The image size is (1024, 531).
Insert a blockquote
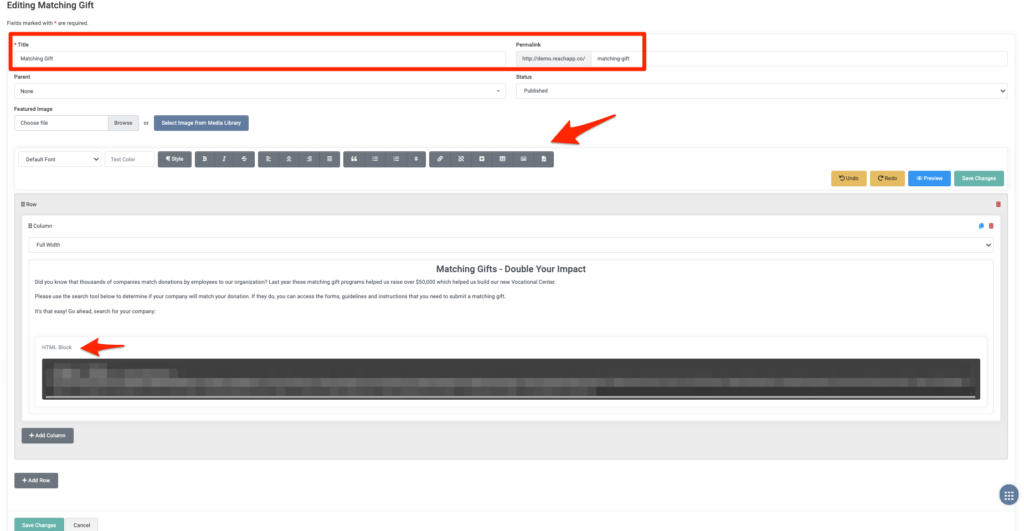354,159
